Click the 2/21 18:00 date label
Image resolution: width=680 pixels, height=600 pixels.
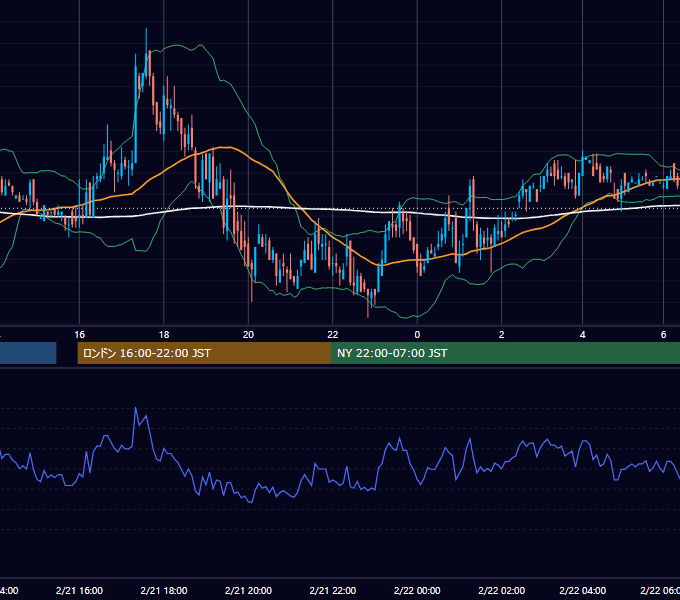(x=164, y=591)
